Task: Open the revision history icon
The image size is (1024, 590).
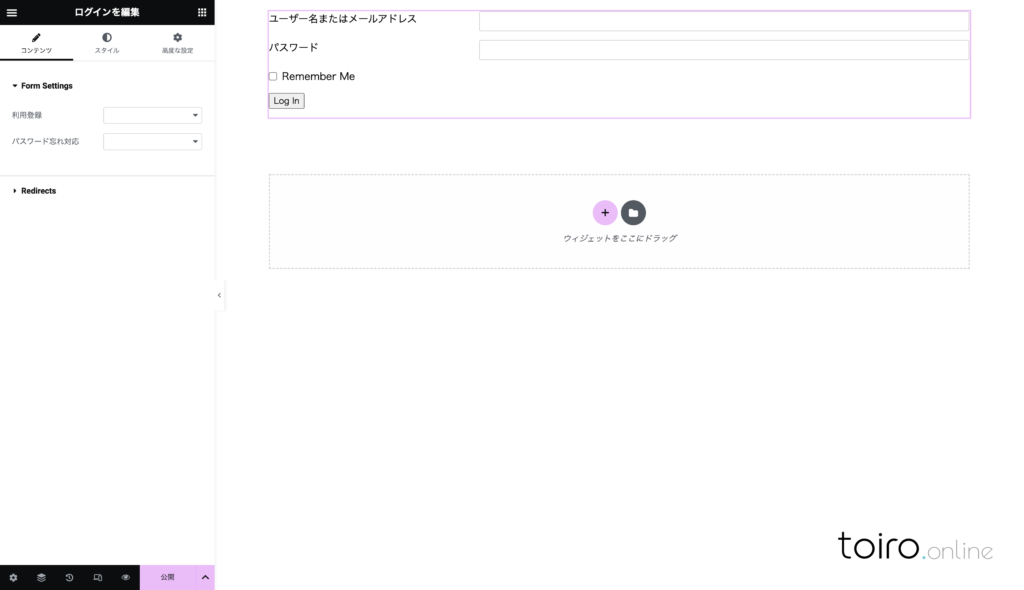Action: pos(69,577)
